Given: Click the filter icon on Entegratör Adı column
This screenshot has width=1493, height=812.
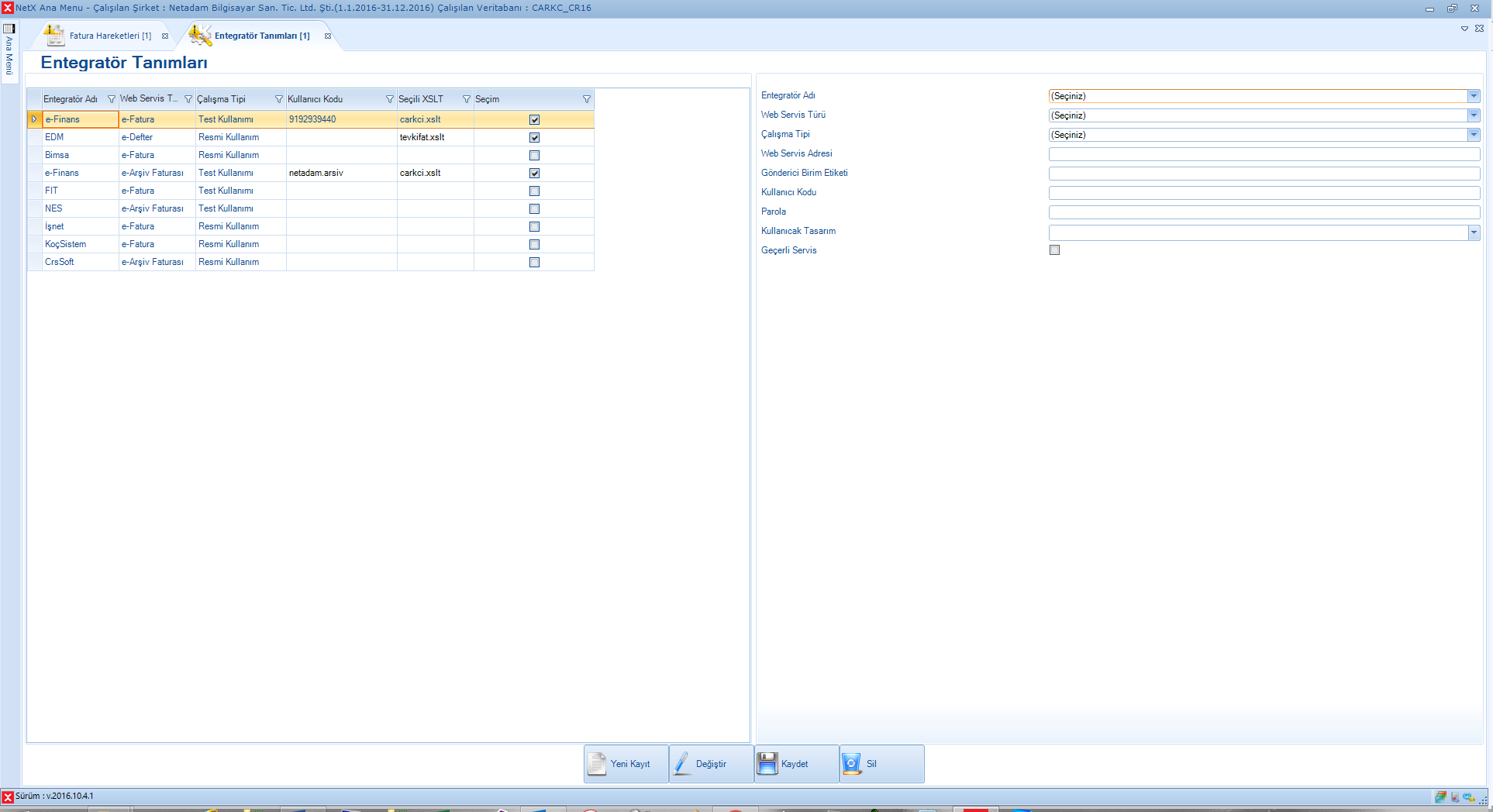Looking at the screenshot, I should pos(112,99).
